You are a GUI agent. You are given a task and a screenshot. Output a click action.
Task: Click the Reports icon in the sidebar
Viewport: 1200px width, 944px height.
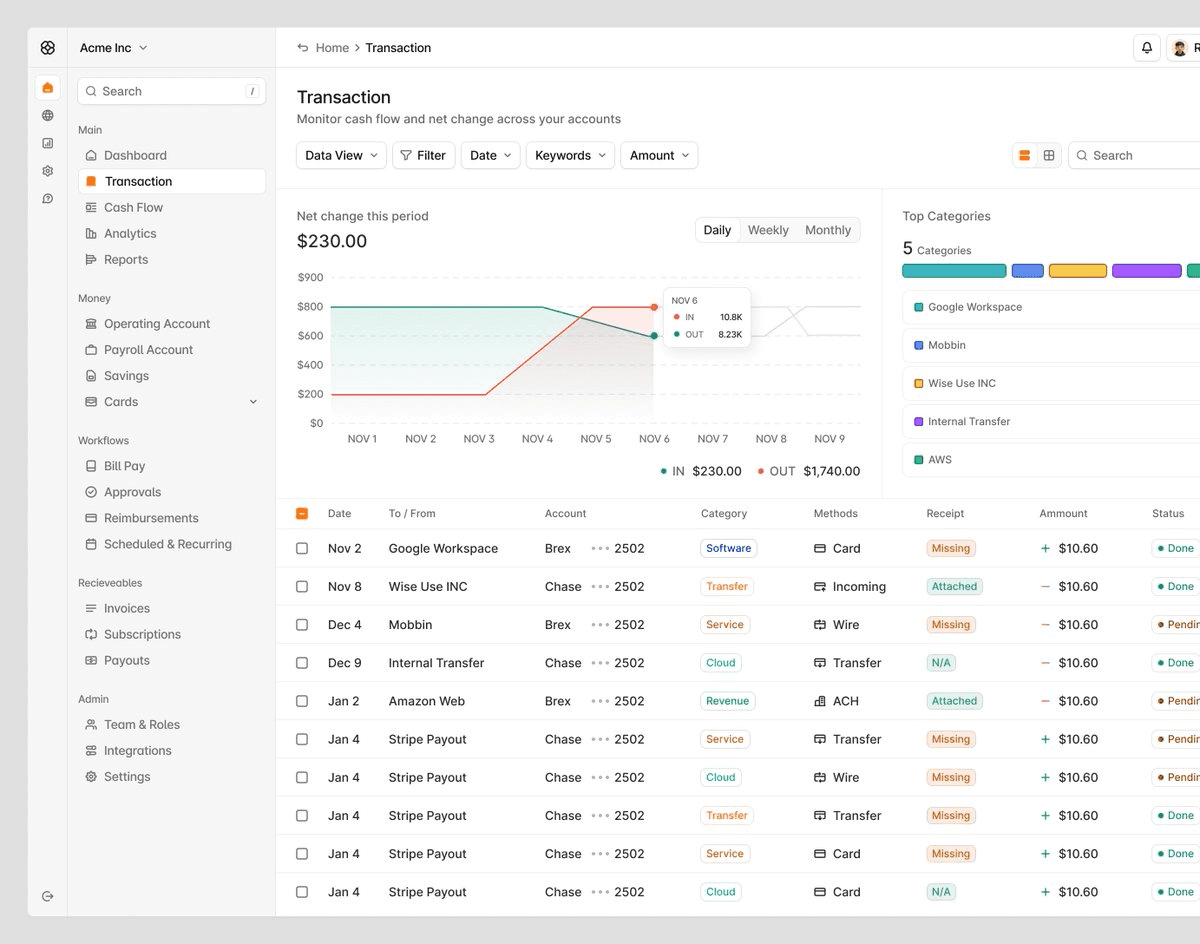pyautogui.click(x=91, y=259)
